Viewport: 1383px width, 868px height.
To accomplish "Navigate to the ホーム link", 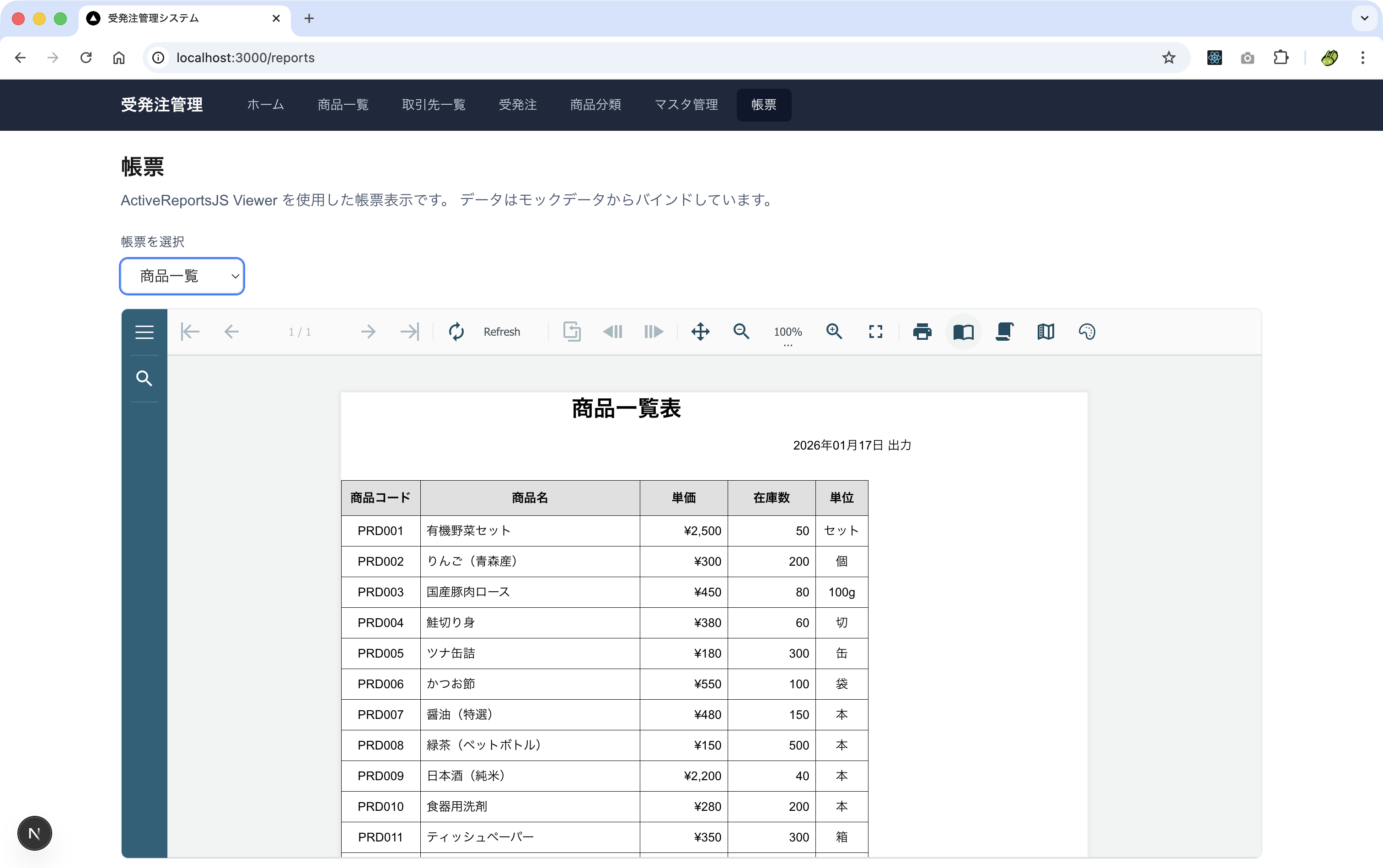I will [x=265, y=105].
